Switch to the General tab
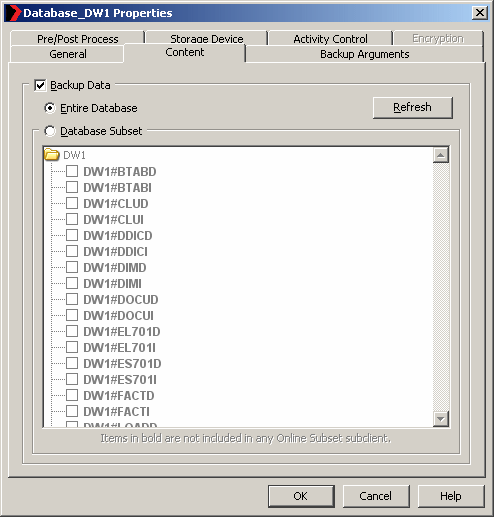Viewport: 494px width, 517px height. tap(68, 54)
